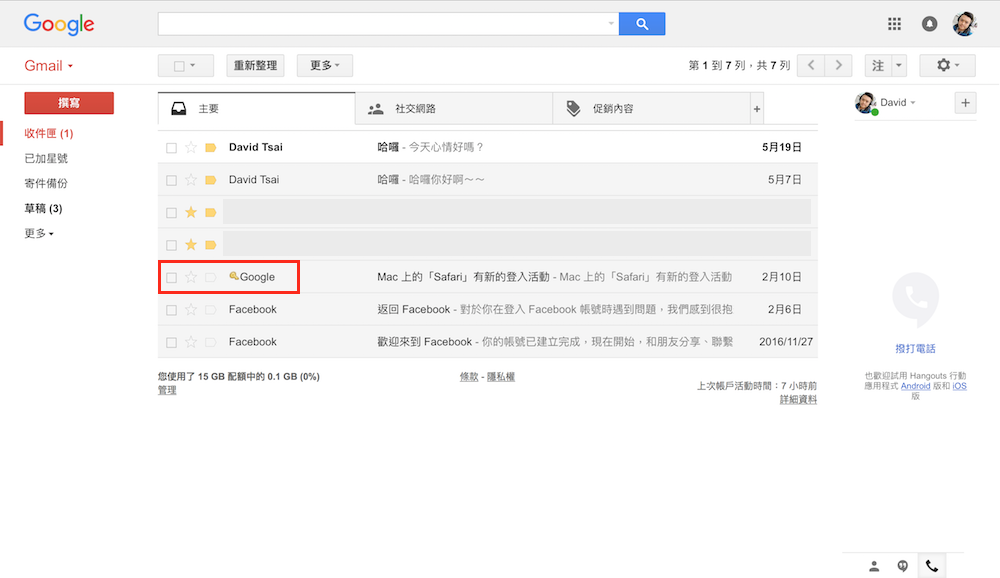This screenshot has height=578, width=1000.
Task: Expand 更多 labels in the sidebar
Action: [39, 233]
